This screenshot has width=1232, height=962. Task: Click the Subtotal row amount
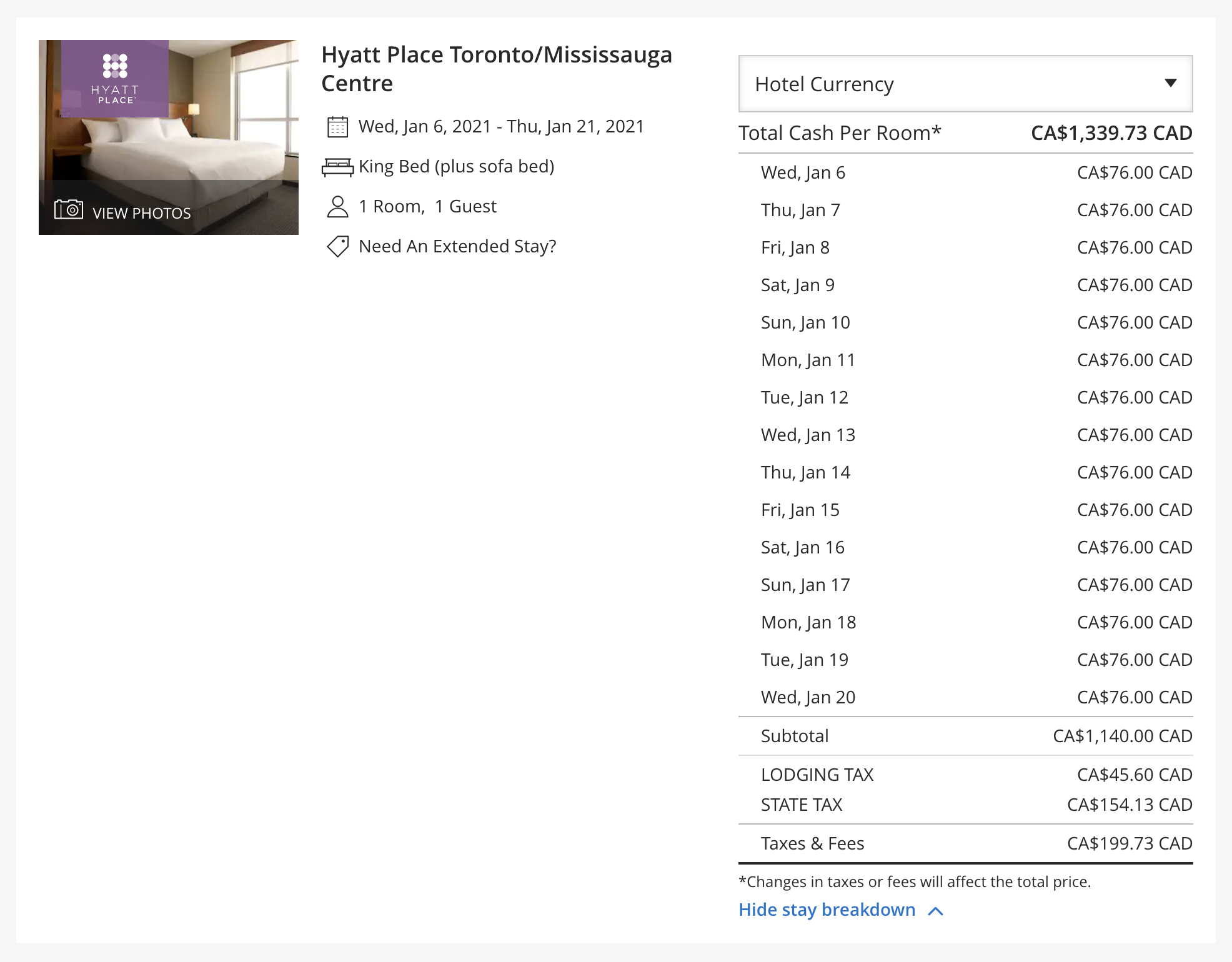1122,736
